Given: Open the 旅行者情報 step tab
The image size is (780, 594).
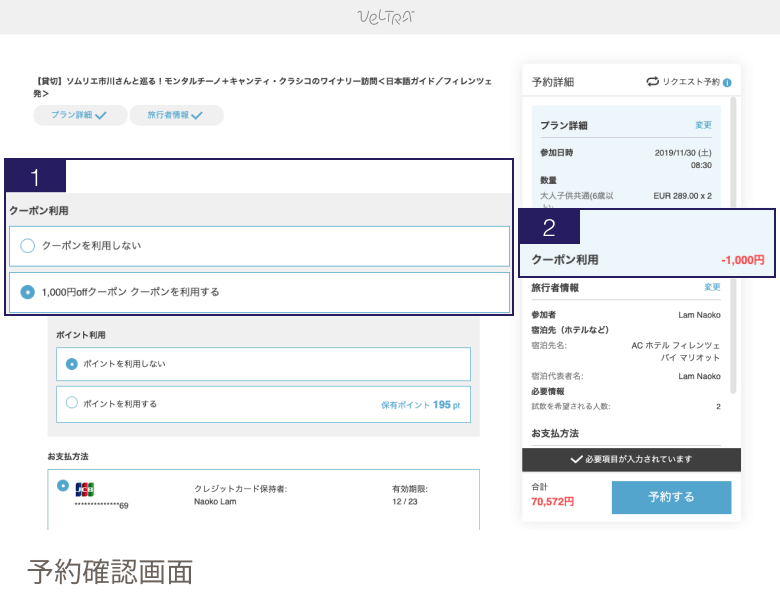Looking at the screenshot, I should (176, 116).
